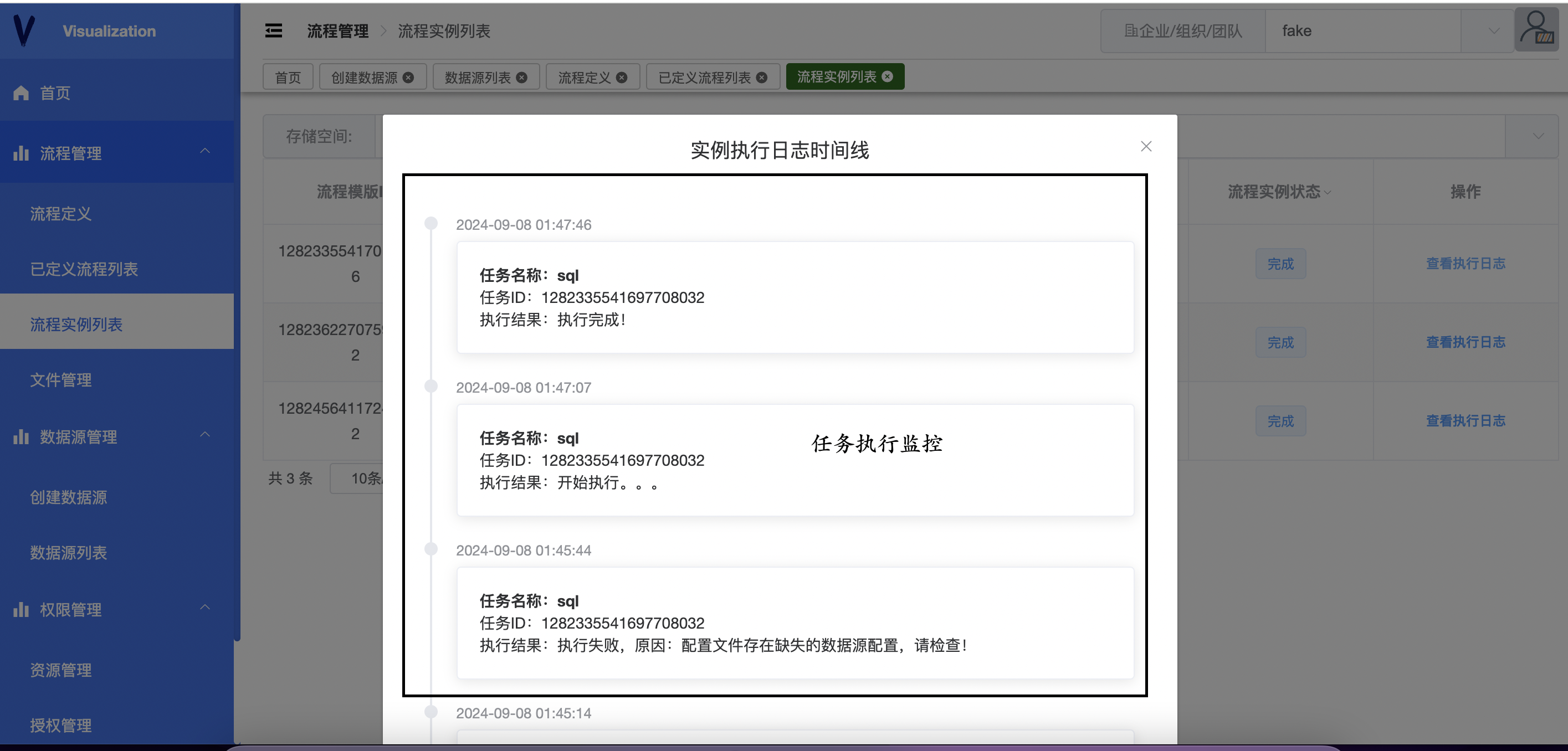Click 流程管理 breadcrumb link
This screenshot has width=1568, height=751.
337,30
